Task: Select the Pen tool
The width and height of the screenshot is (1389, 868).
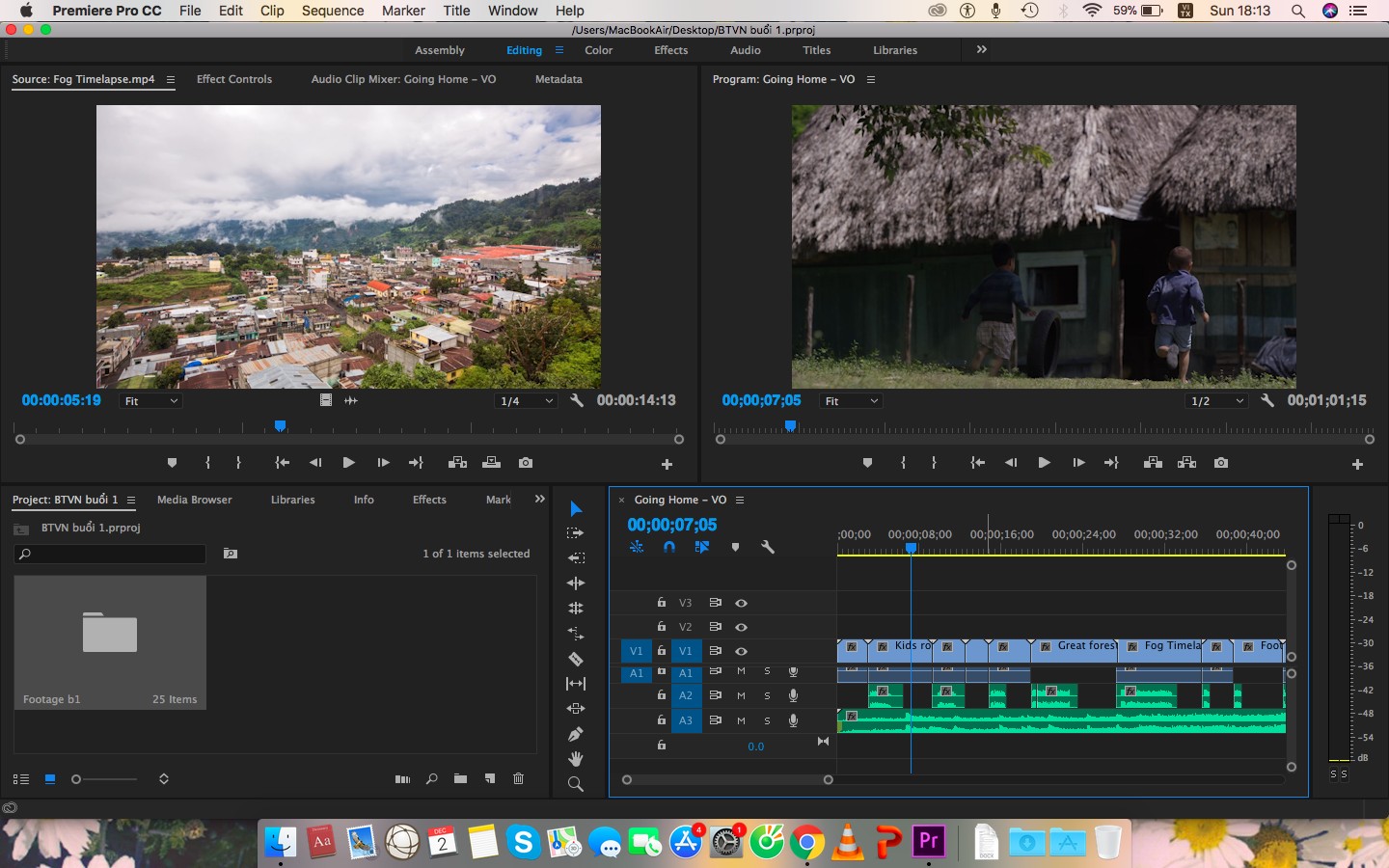Action: pyautogui.click(x=576, y=734)
